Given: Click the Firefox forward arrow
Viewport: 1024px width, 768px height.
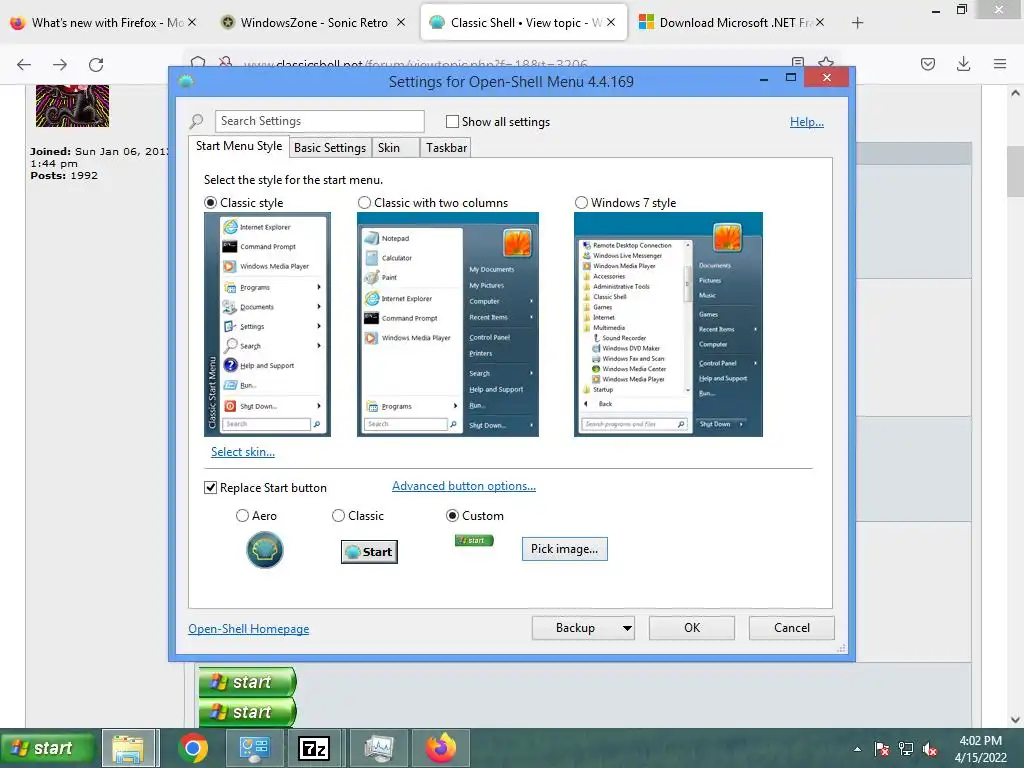Looking at the screenshot, I should [60, 64].
